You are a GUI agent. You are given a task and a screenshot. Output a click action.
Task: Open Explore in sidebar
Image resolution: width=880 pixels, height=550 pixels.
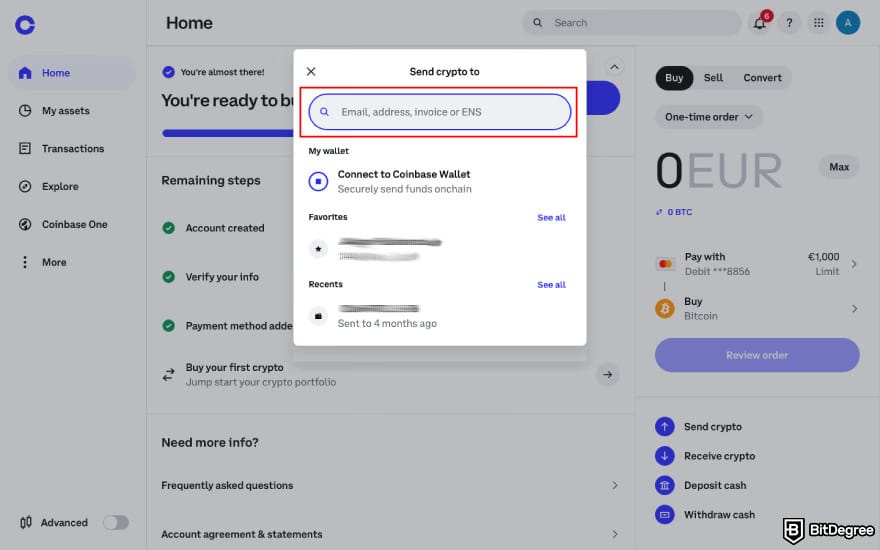click(x=72, y=186)
